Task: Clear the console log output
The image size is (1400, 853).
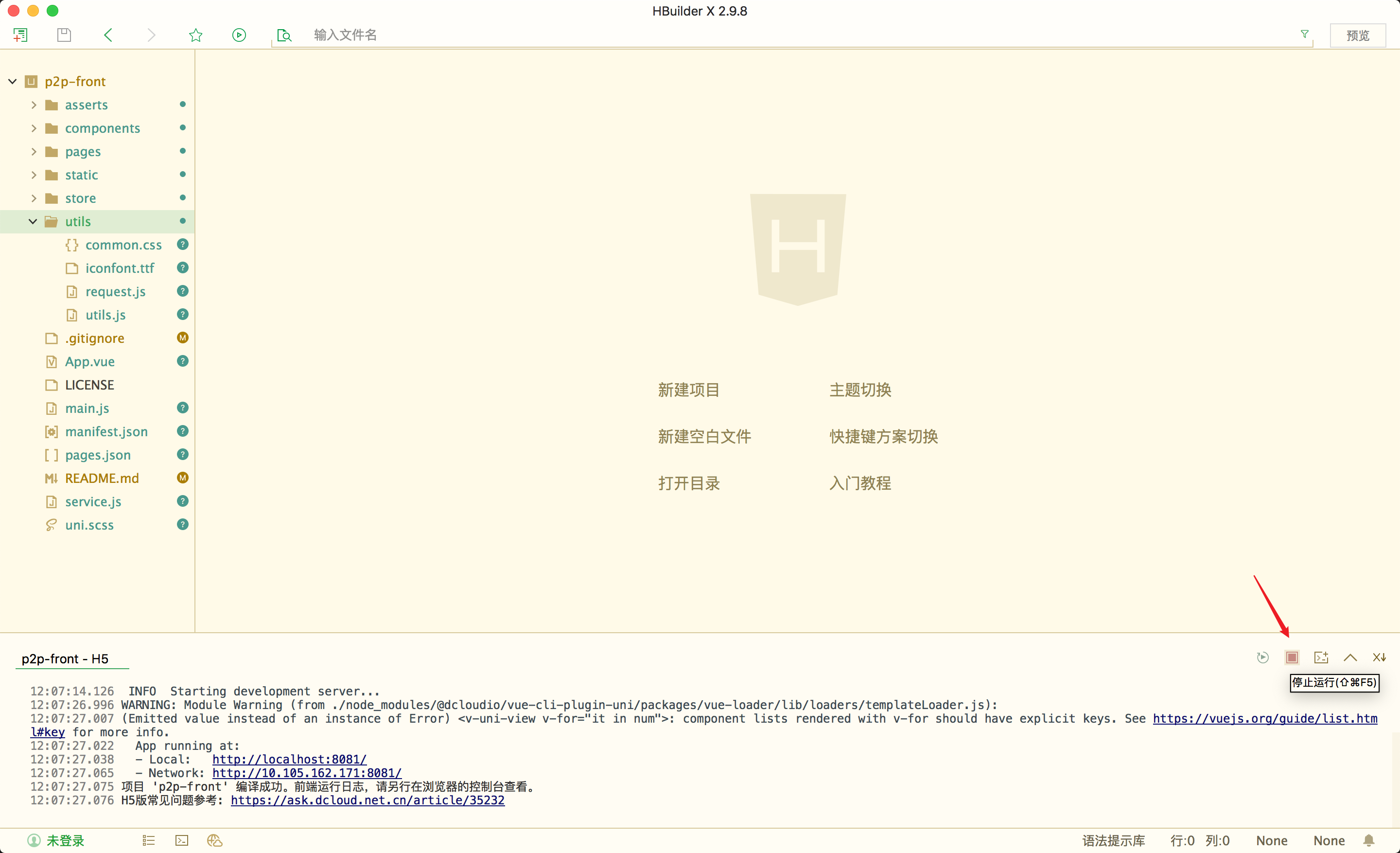Action: (1379, 658)
